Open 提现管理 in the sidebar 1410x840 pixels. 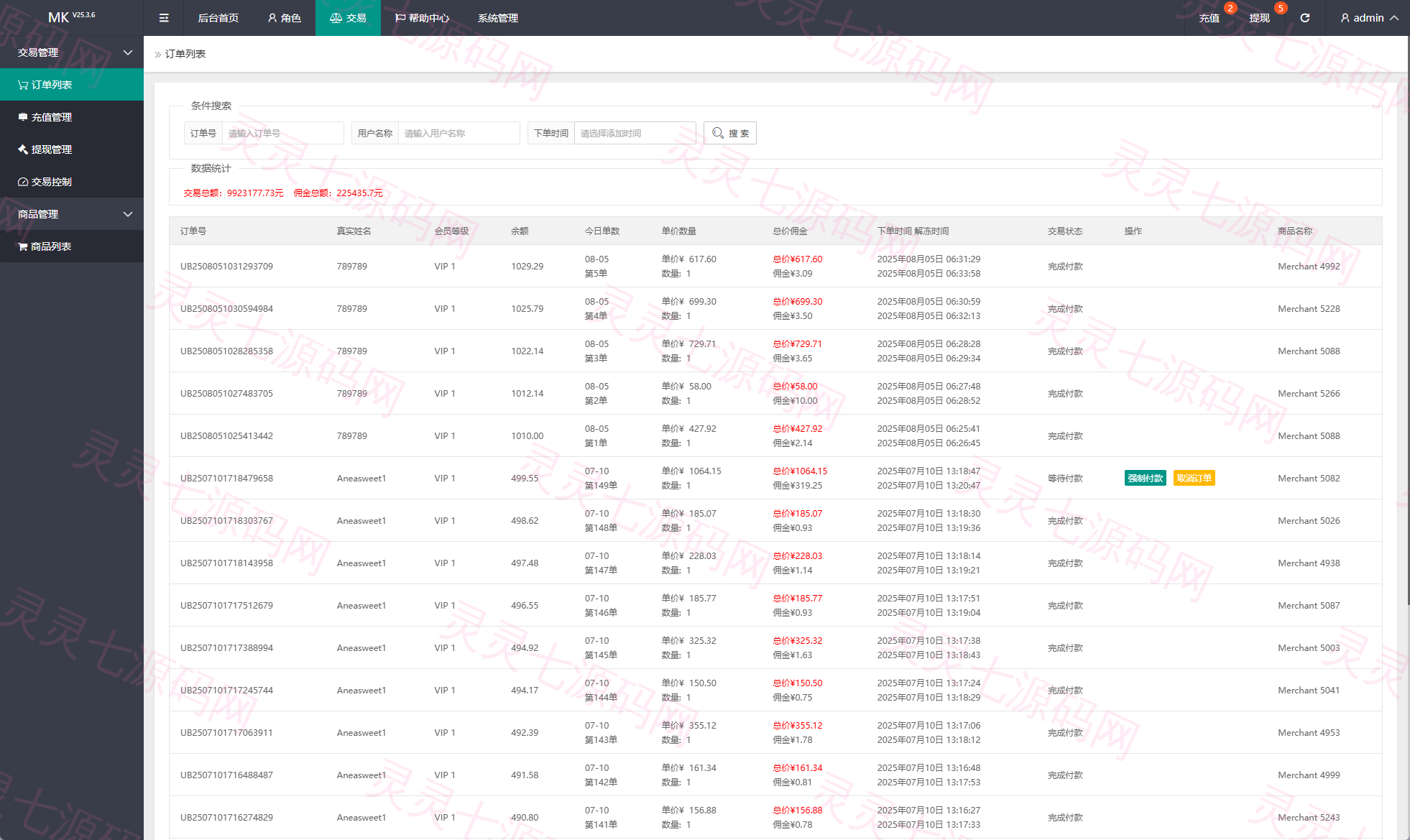pos(72,149)
